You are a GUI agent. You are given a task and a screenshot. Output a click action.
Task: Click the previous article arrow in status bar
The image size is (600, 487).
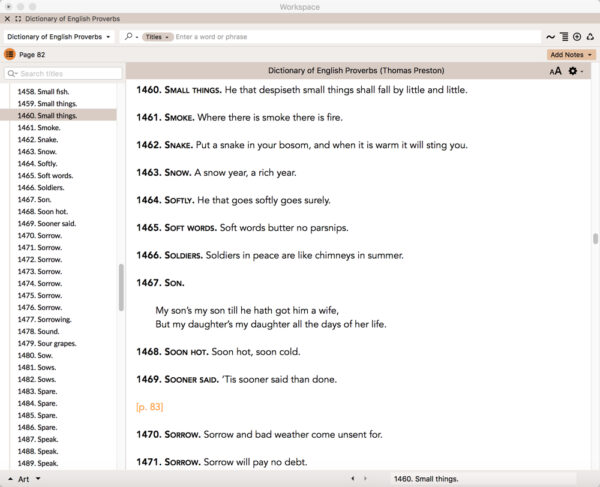(x=352, y=479)
